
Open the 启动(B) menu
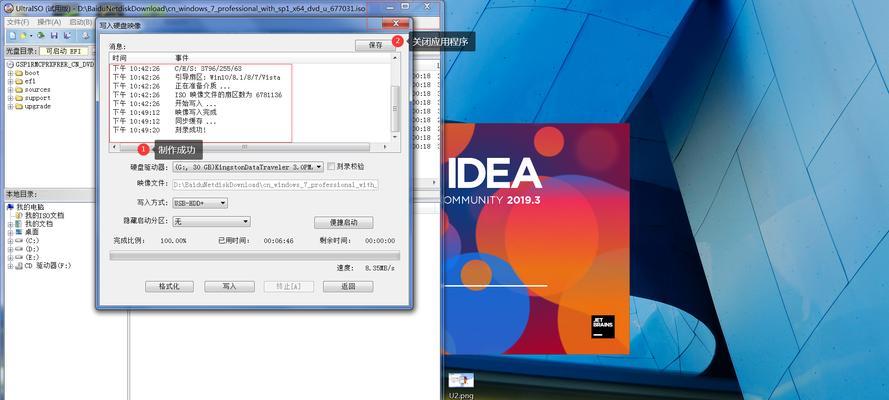point(81,22)
